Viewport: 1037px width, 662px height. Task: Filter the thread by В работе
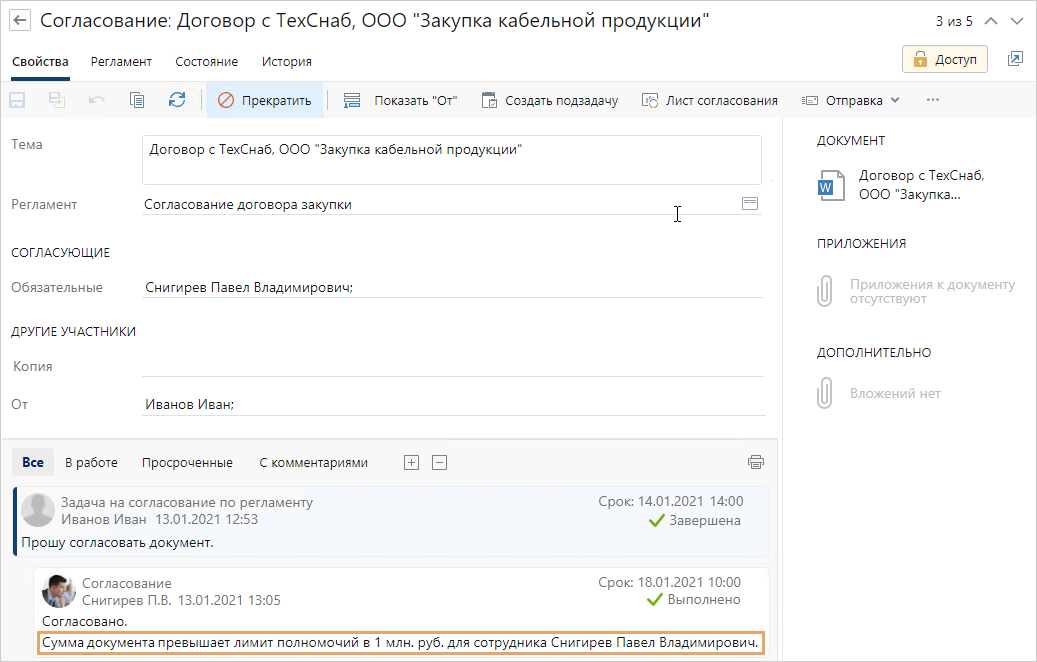(91, 462)
